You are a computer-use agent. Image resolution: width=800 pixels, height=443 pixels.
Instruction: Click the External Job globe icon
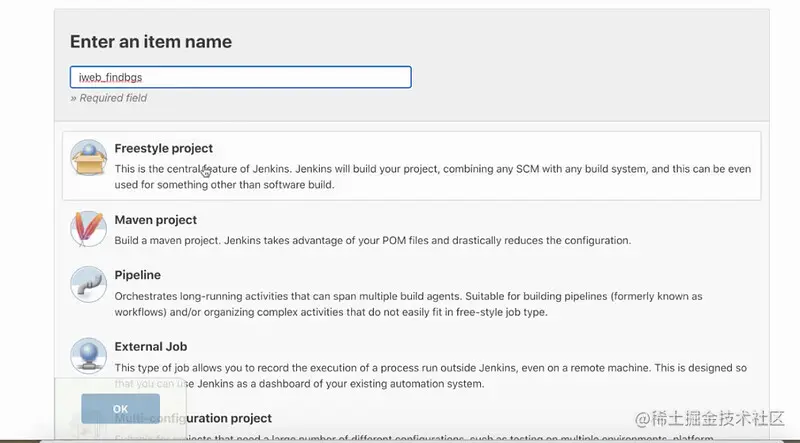[88, 356]
